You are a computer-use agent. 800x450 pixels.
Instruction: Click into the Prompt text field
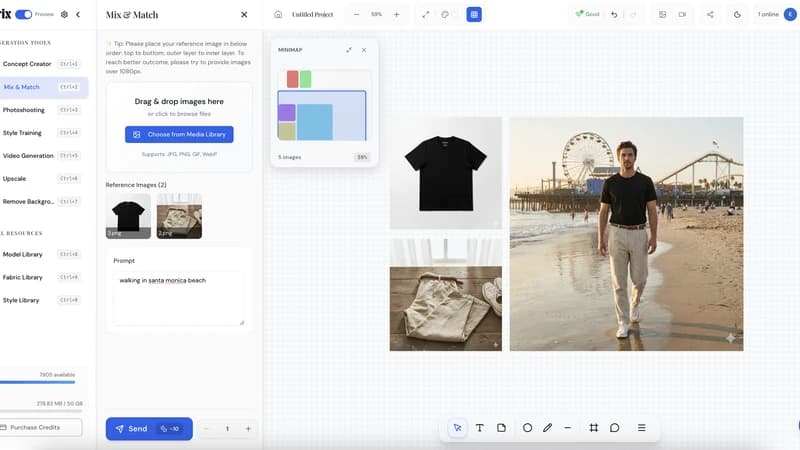(179, 298)
